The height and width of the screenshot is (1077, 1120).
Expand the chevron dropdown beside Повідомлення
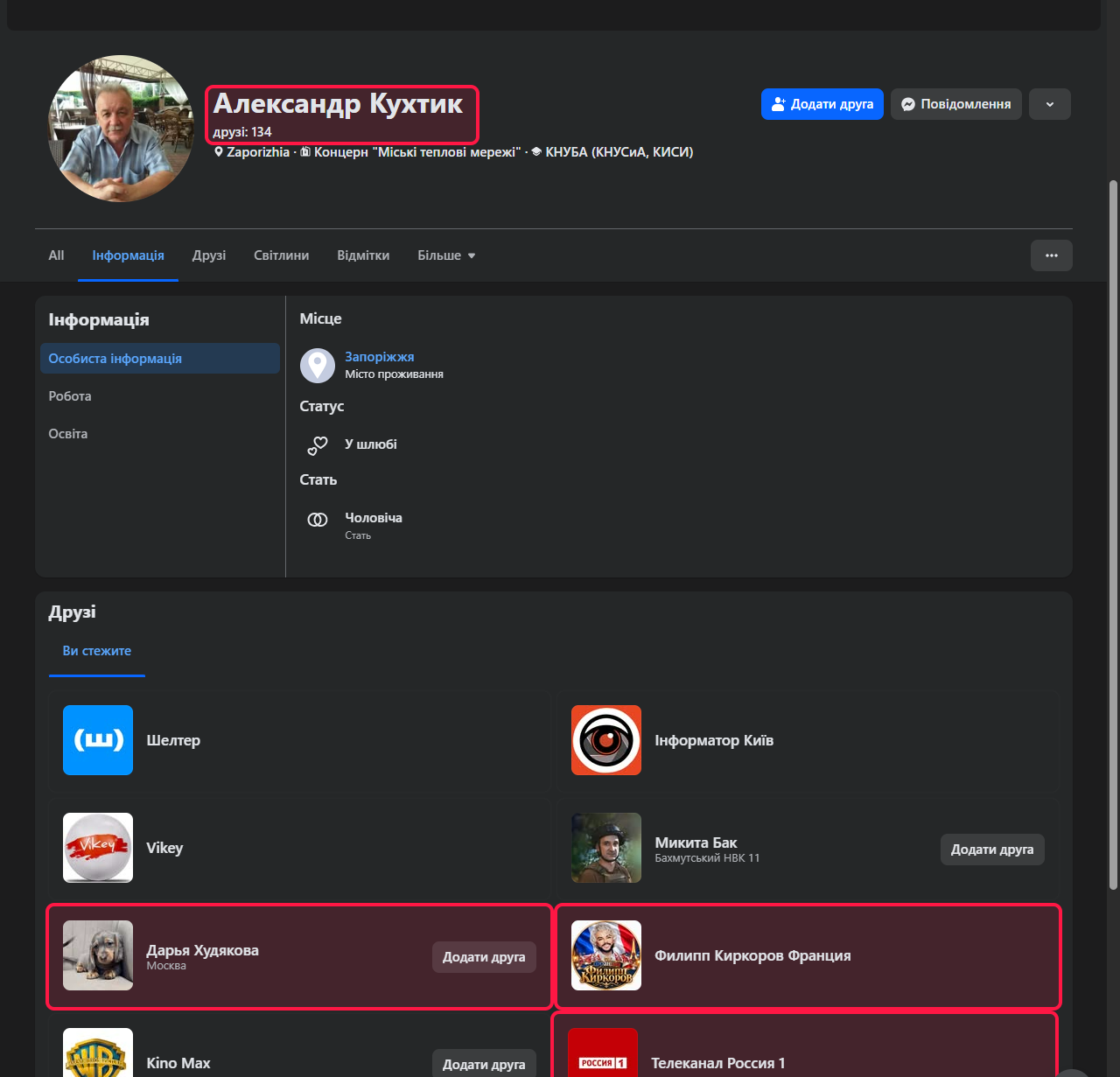1050,104
